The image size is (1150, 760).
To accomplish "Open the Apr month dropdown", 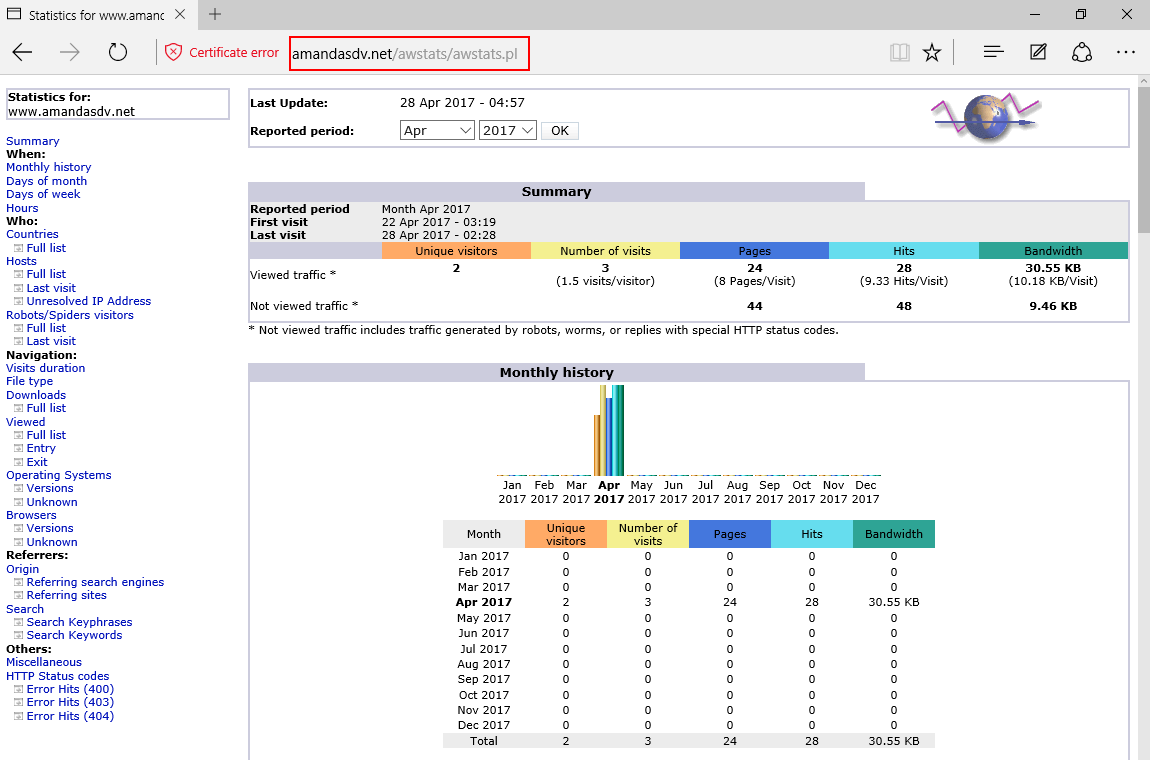I will point(437,131).
